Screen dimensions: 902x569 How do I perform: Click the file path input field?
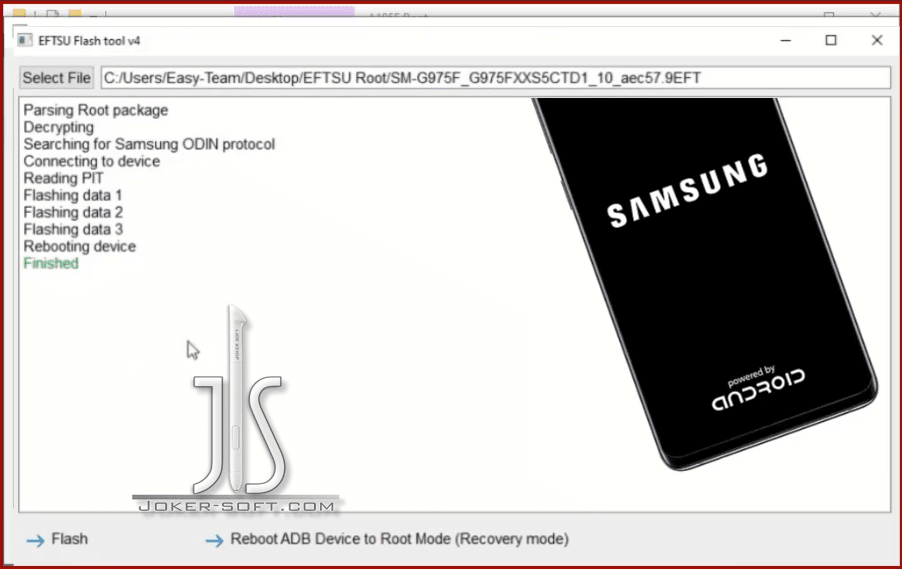pyautogui.click(x=496, y=78)
